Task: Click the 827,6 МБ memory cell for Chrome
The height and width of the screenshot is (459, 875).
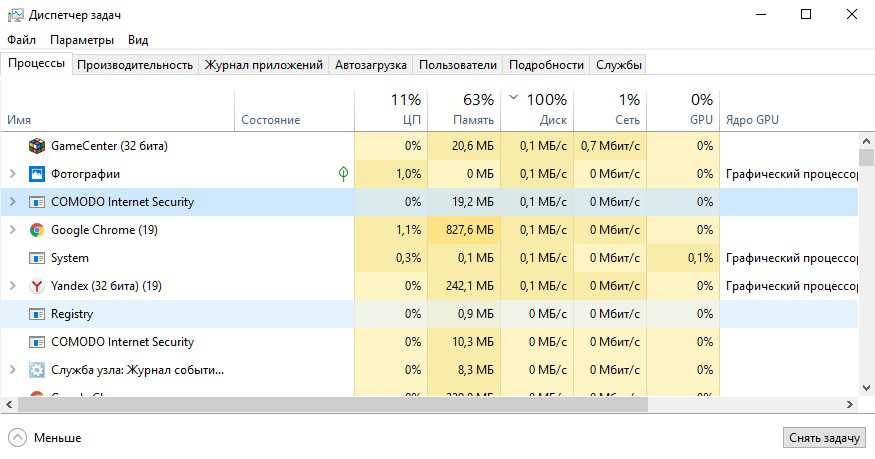Action: click(464, 230)
